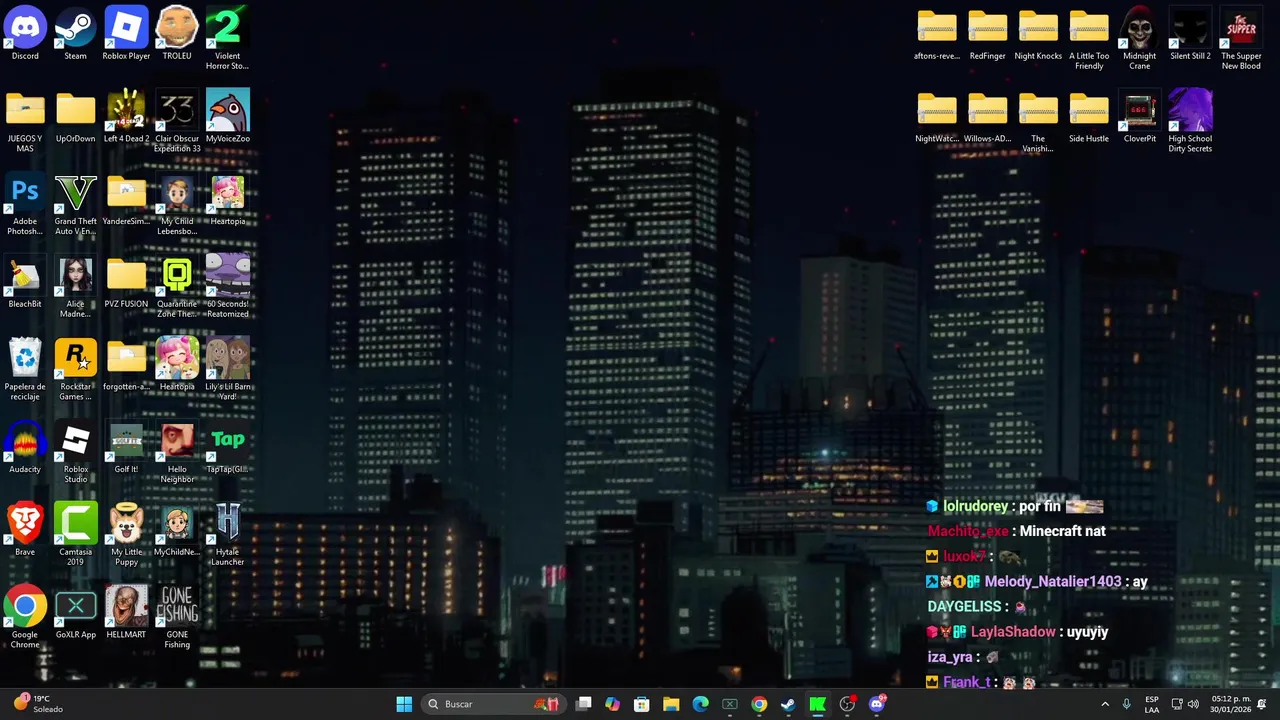Launch Hytale Launcher shortcut
This screenshot has height=720, width=1280.
(227, 536)
